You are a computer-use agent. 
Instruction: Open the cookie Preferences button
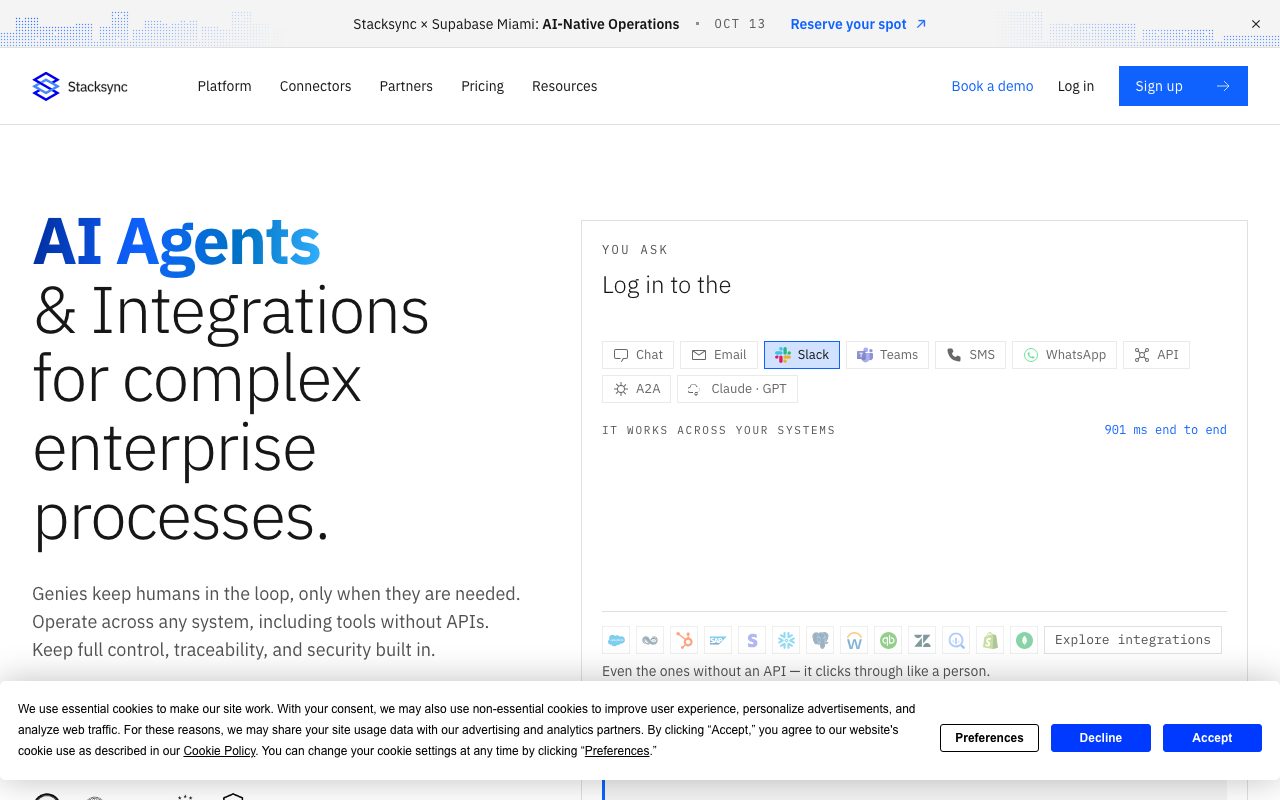click(989, 738)
